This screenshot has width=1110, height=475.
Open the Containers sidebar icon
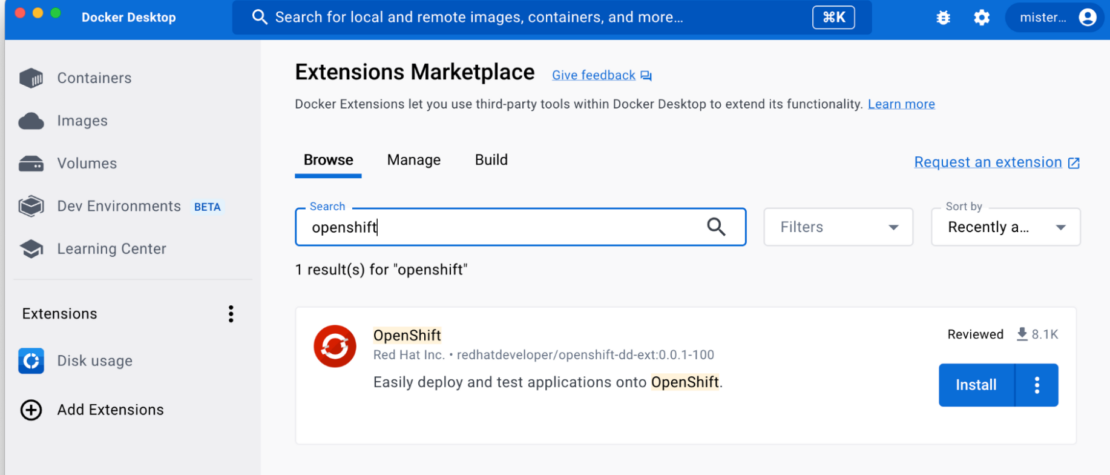[31, 78]
